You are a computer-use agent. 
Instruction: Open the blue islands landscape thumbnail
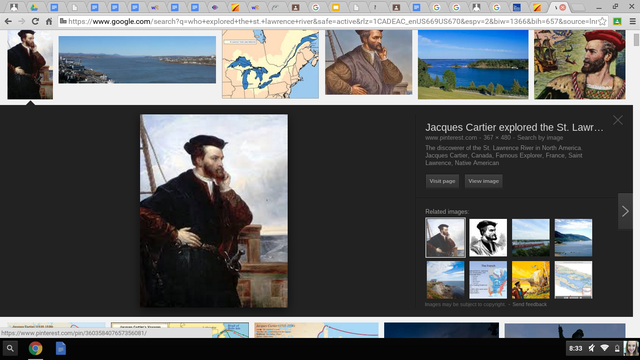(x=473, y=64)
